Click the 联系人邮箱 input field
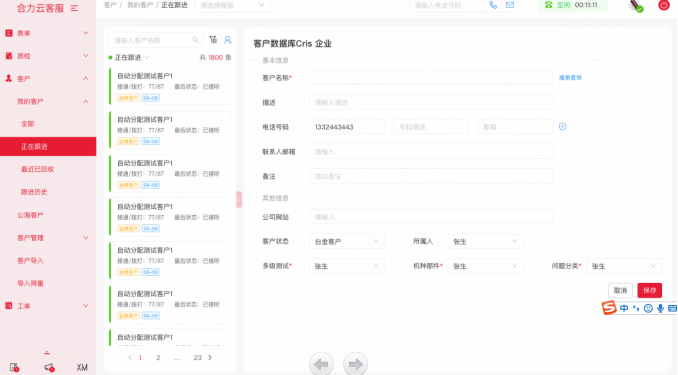The height and width of the screenshot is (375, 678). pos(431,151)
